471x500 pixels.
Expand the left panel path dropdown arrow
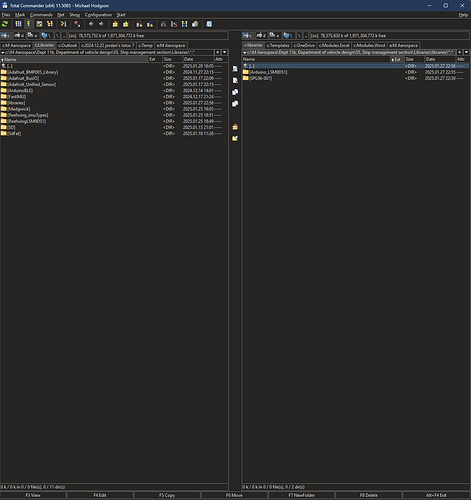(3, 53)
